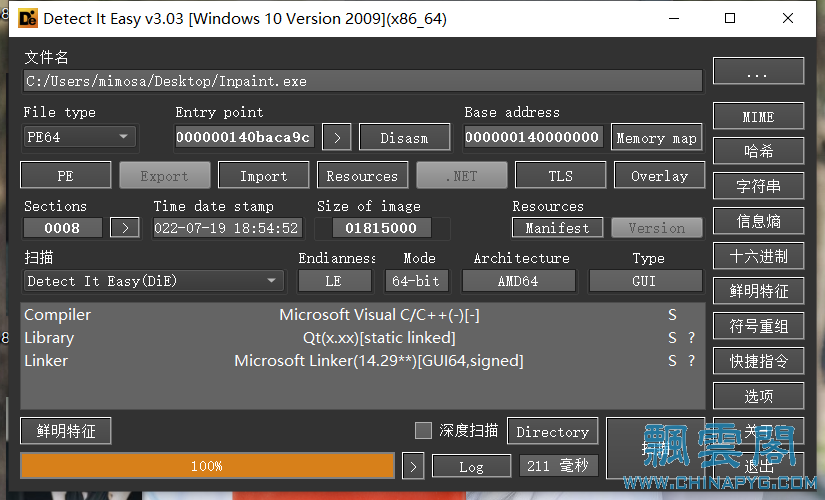Open the Resources button
Image resolution: width=825 pixels, height=500 pixels.
pyautogui.click(x=363, y=175)
